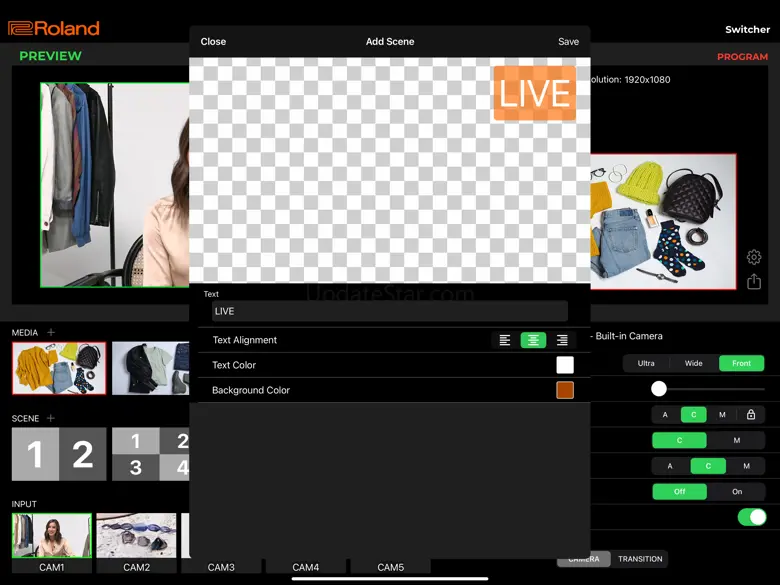Screen dimensions: 780x585
Task: Select the CAM2 input thumbnail
Action: pyautogui.click(x=136, y=536)
